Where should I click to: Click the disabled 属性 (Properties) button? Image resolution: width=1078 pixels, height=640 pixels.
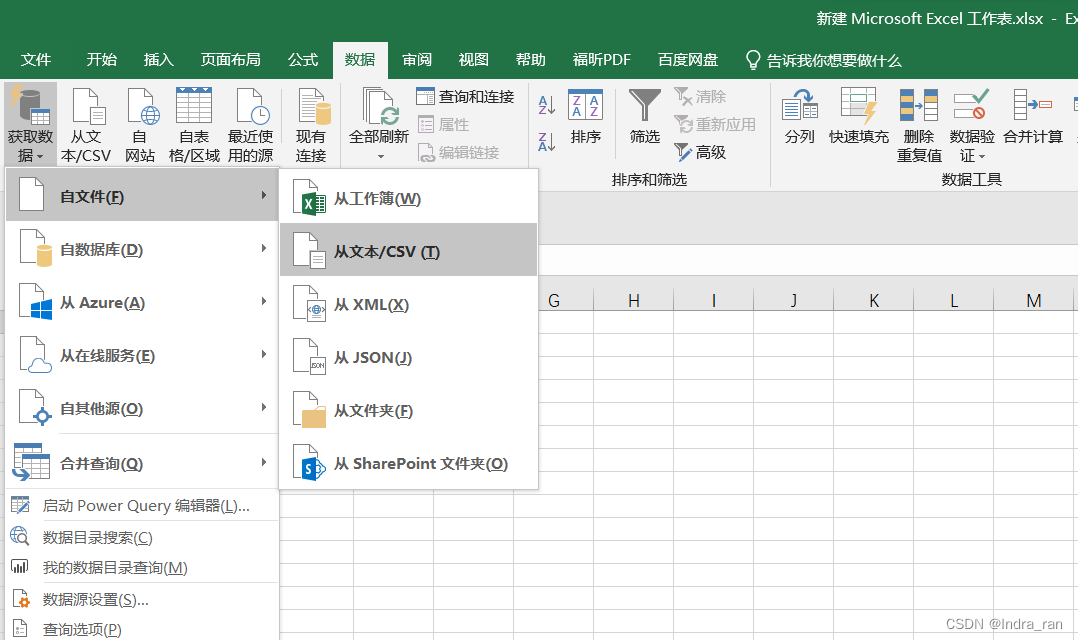[443, 125]
